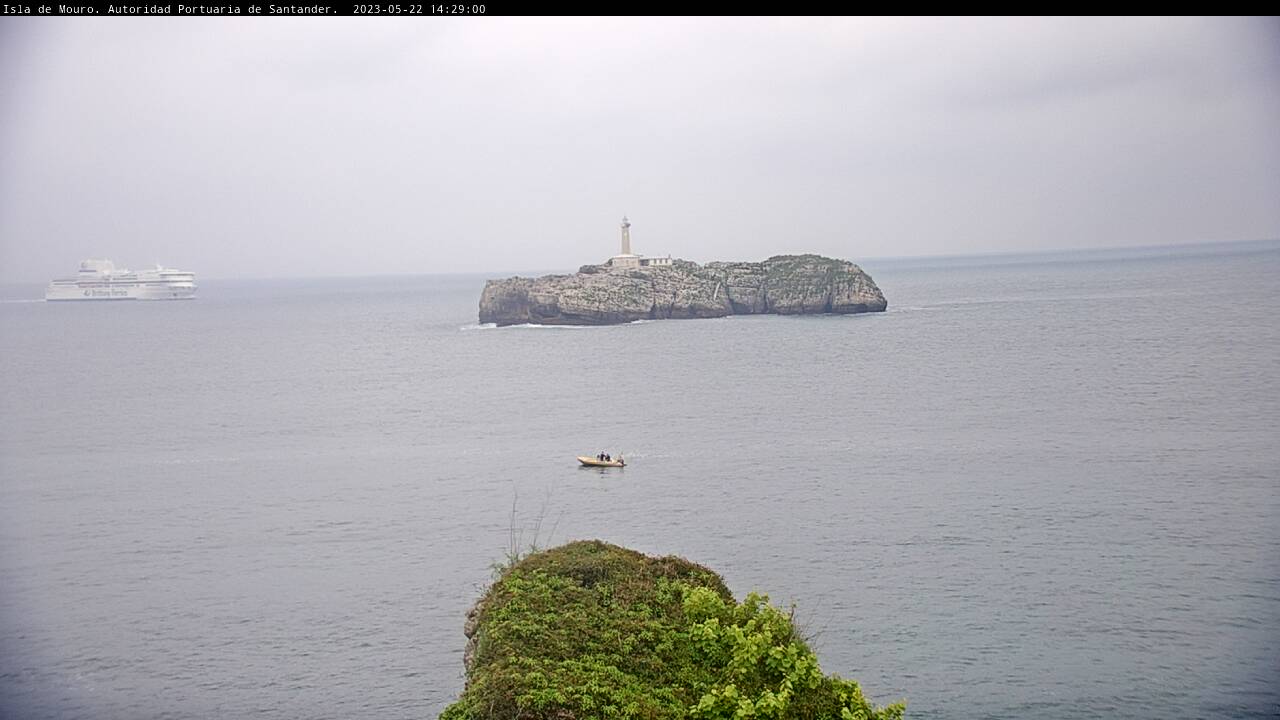The height and width of the screenshot is (720, 1280).
Task: Click the low building beside the lighthouse
Action: tap(655, 261)
